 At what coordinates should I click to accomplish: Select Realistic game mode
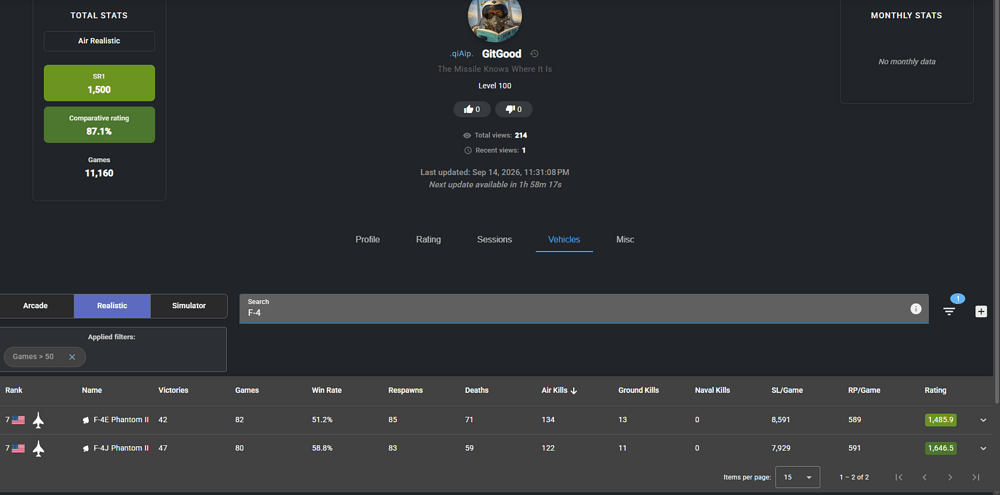[112, 306]
